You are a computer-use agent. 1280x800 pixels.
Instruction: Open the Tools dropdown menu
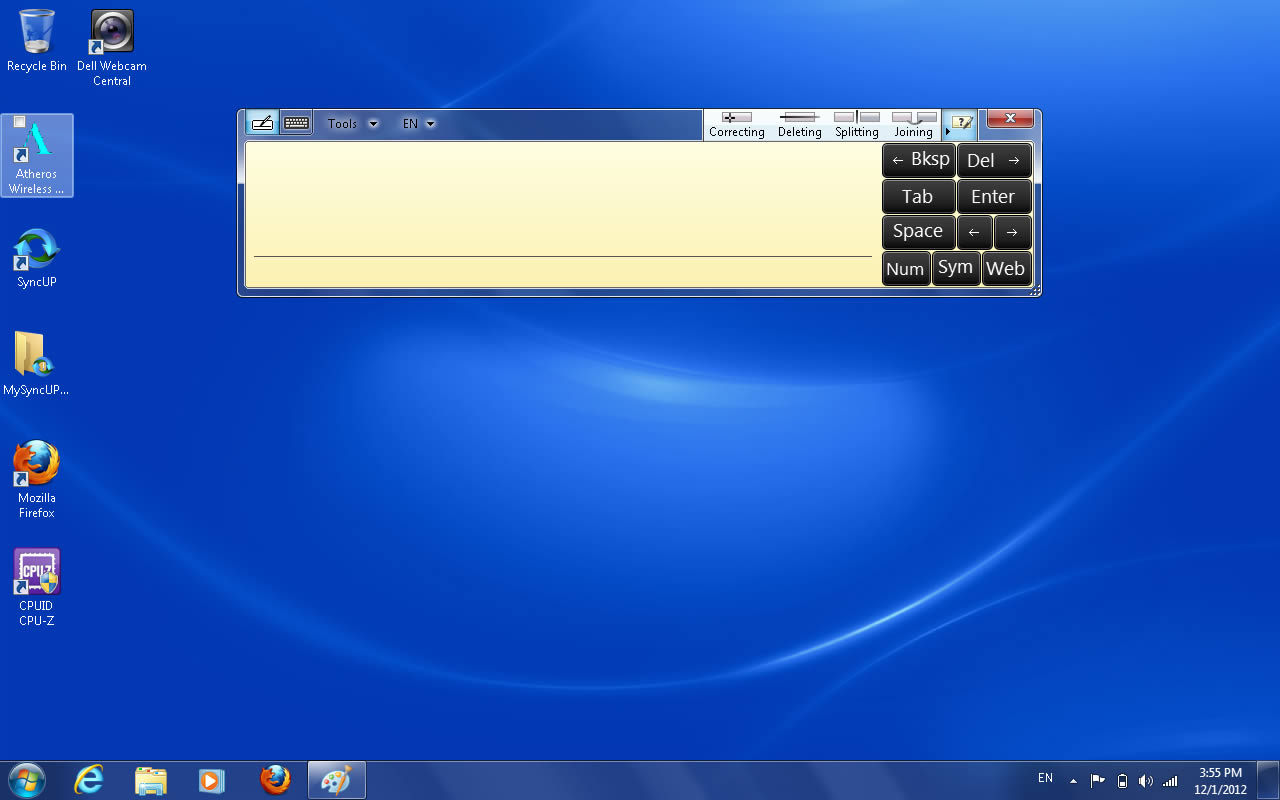click(x=352, y=124)
